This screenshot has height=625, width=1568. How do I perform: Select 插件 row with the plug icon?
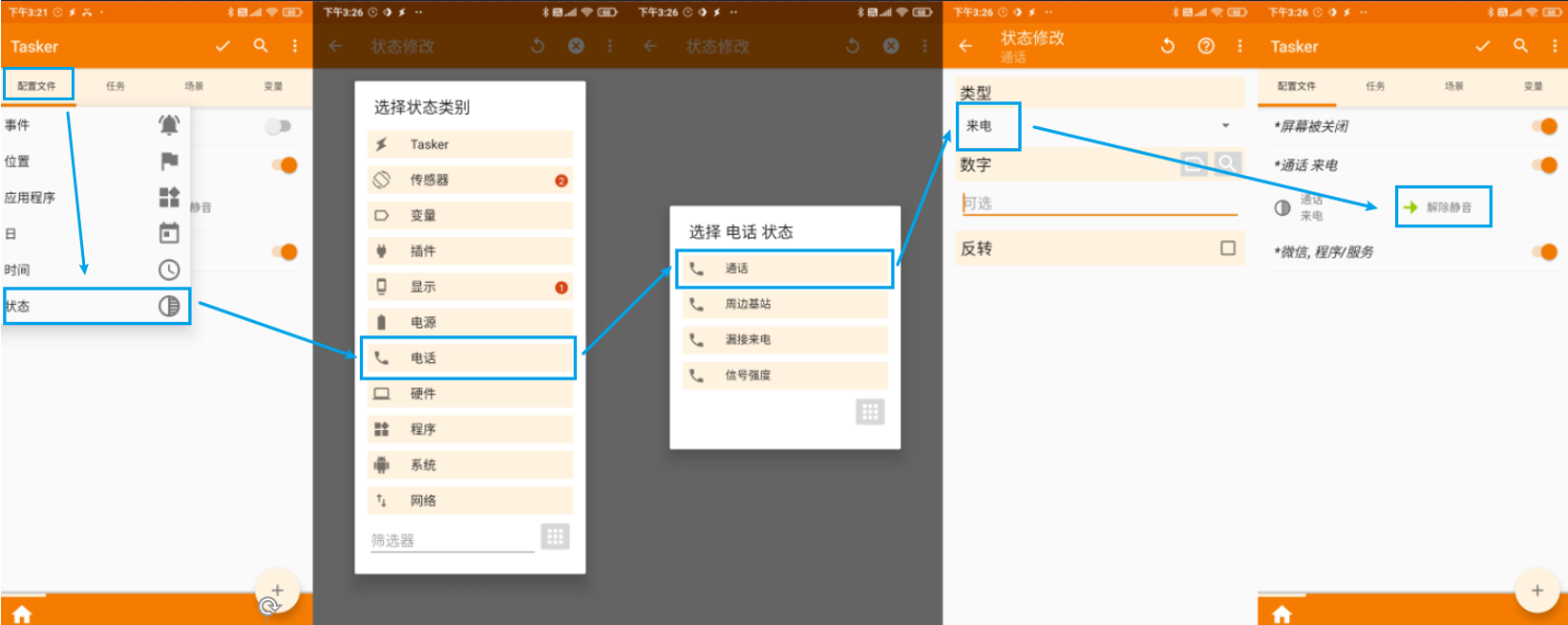click(x=470, y=251)
